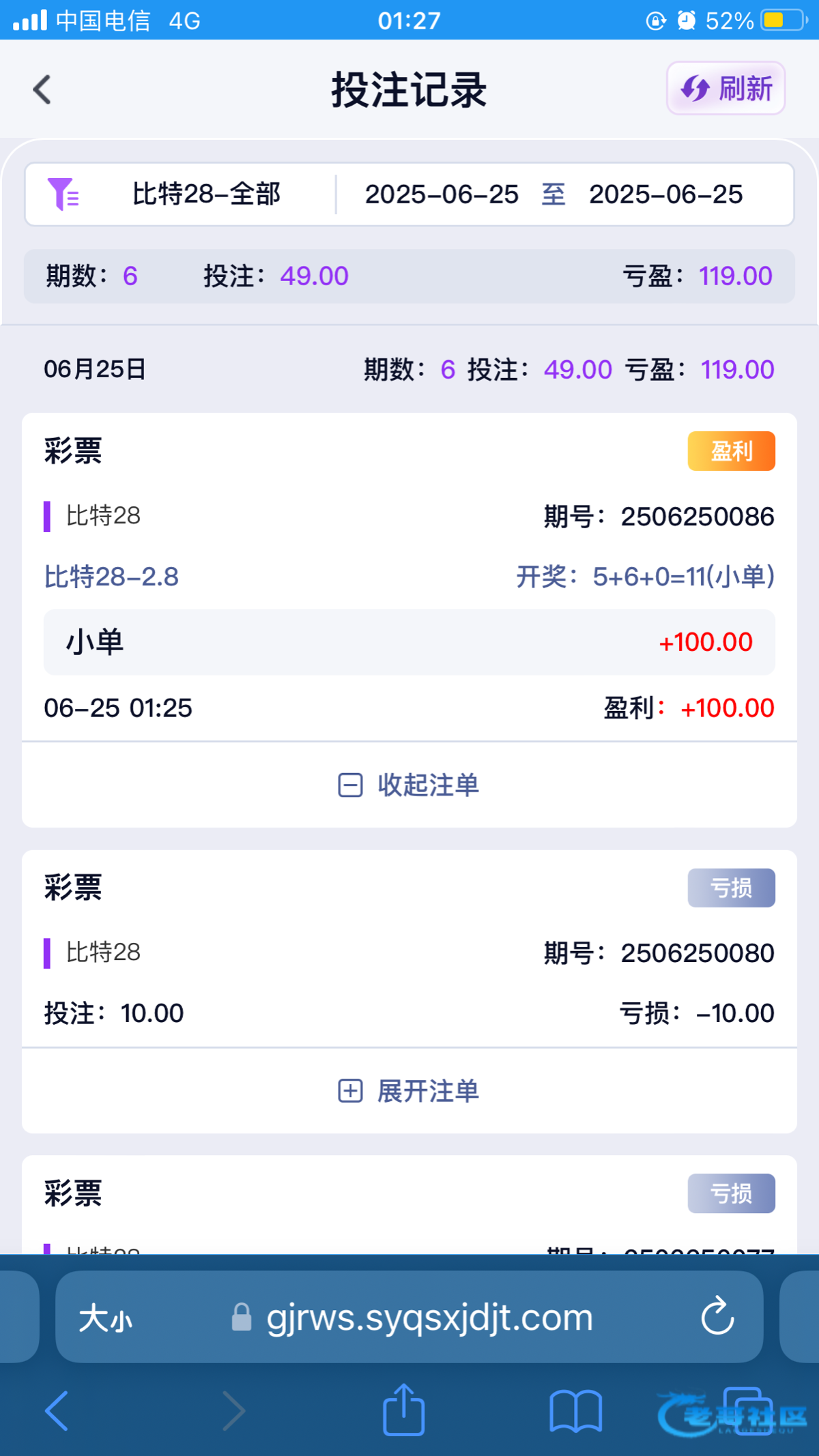Select the end date field after 至

(x=665, y=194)
